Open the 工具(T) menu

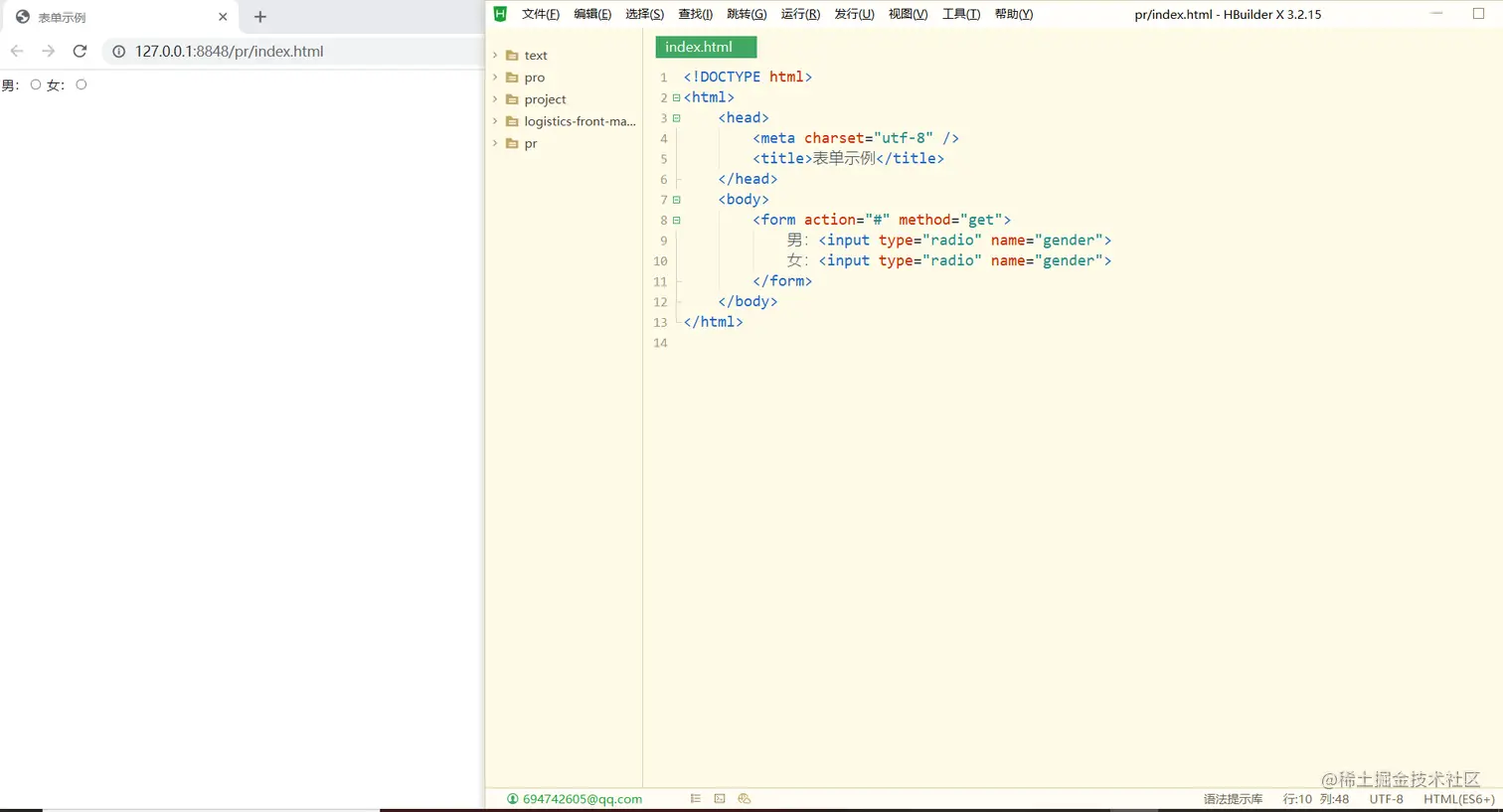click(x=961, y=14)
